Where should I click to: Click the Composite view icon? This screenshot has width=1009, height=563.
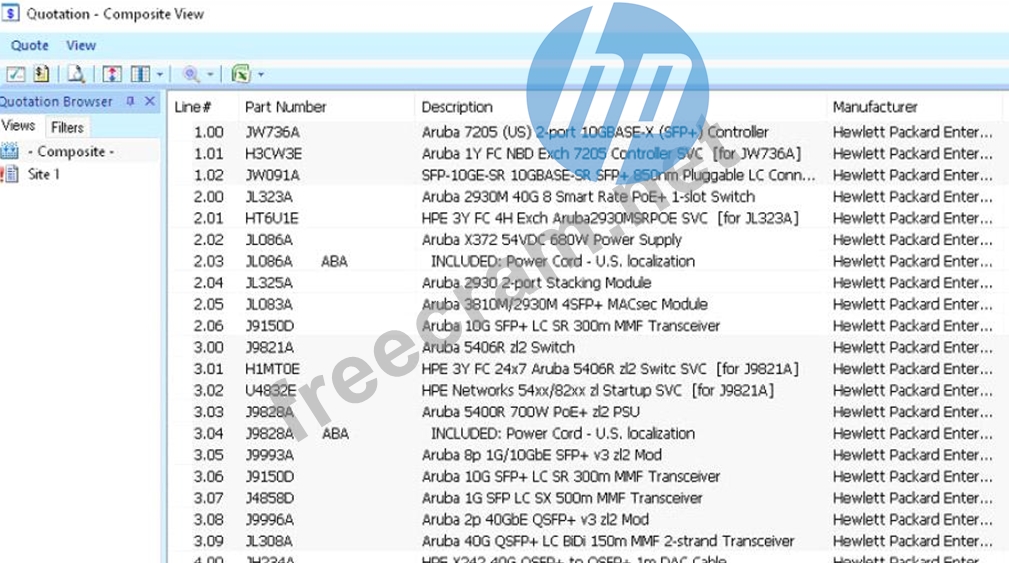[10, 152]
